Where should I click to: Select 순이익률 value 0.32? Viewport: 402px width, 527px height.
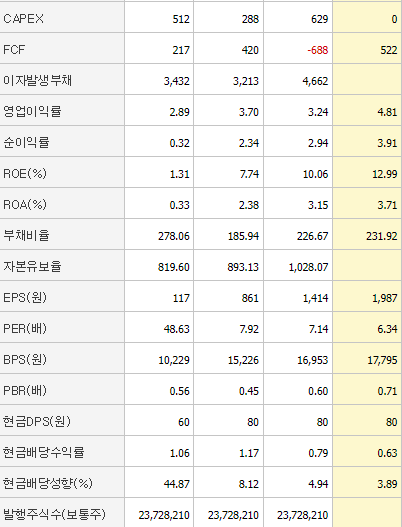179,143
